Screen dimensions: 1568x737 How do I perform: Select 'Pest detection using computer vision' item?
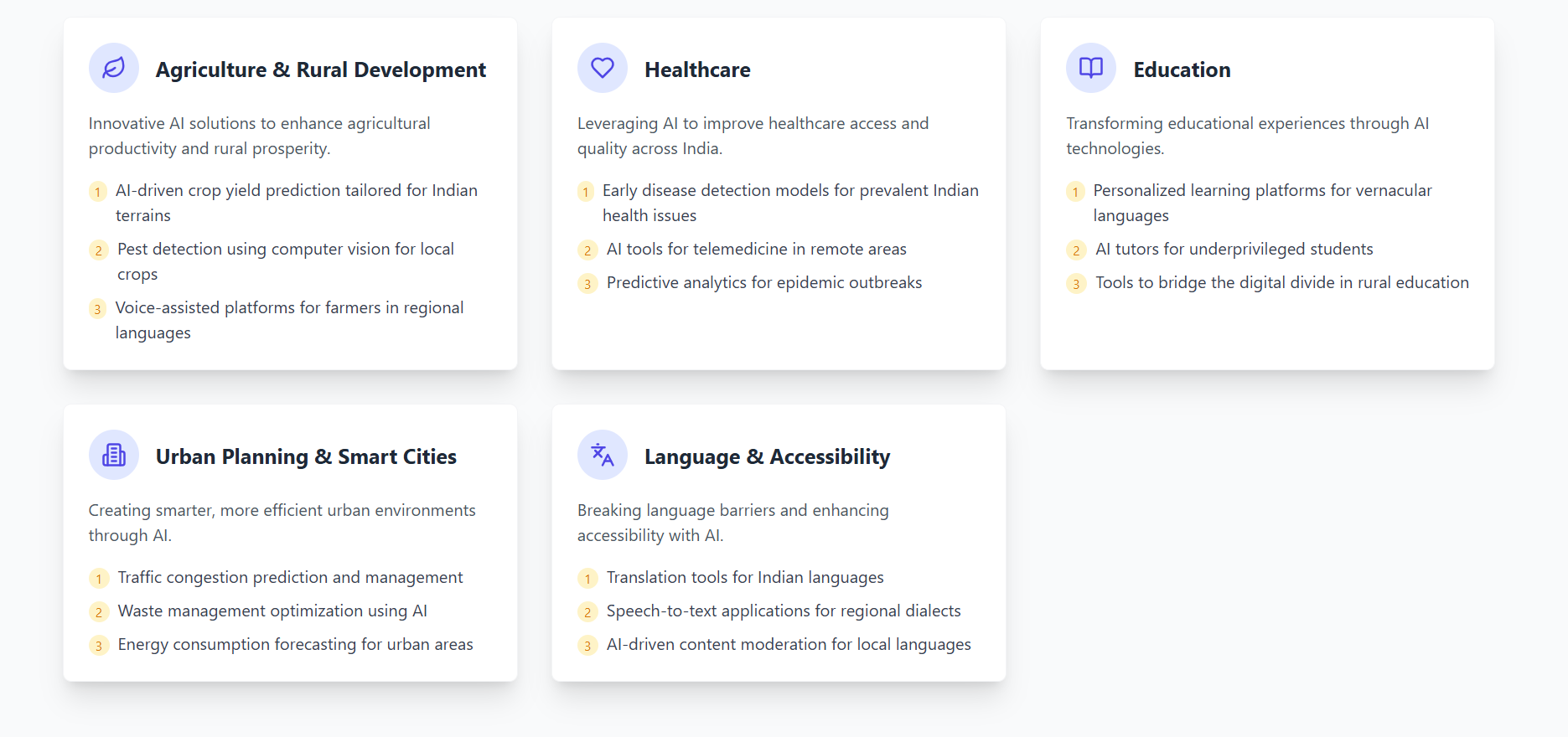click(x=286, y=261)
